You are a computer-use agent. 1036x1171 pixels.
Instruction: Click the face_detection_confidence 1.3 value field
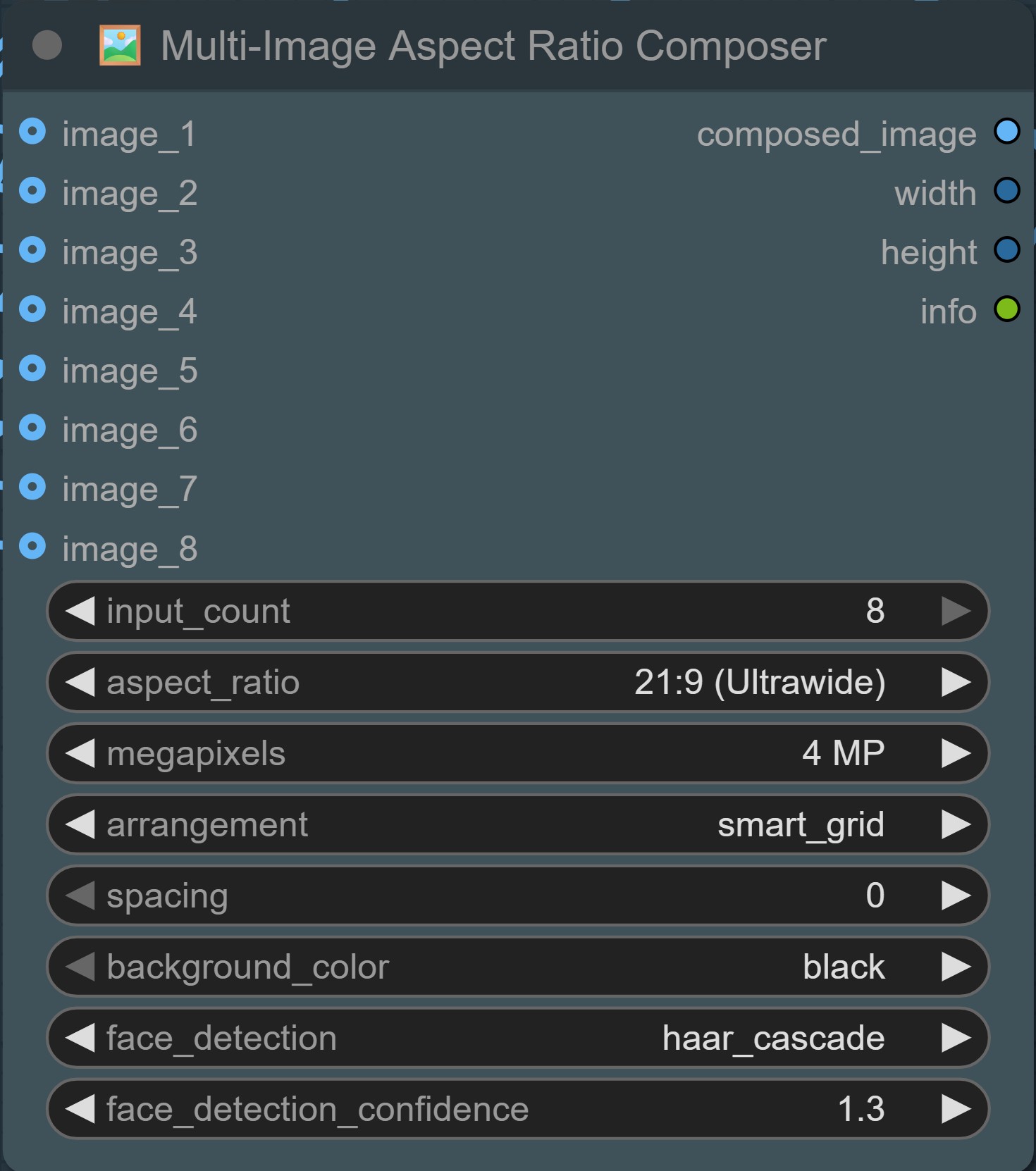(x=861, y=1109)
